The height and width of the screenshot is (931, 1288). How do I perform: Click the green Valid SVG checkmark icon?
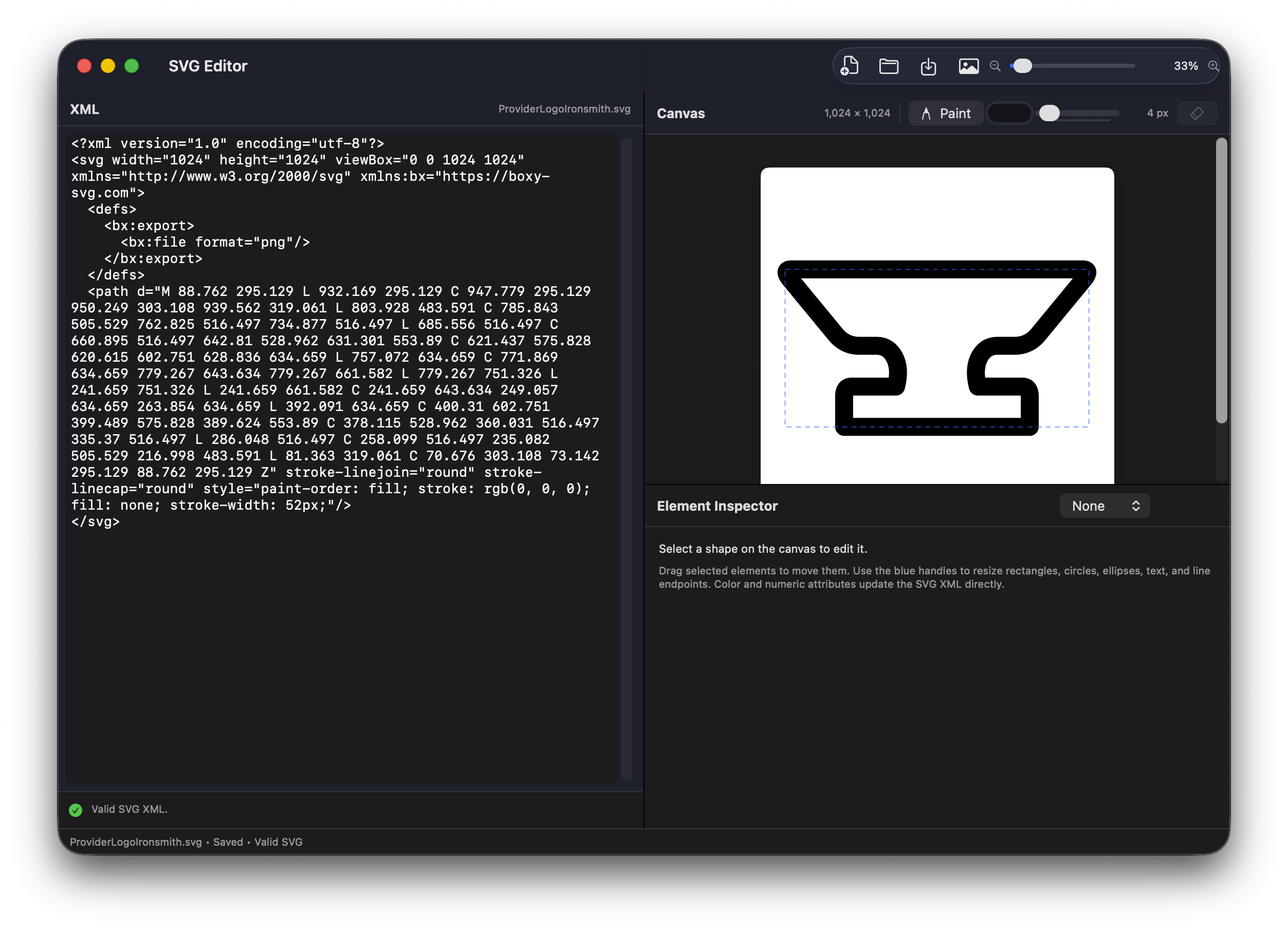pos(76,810)
